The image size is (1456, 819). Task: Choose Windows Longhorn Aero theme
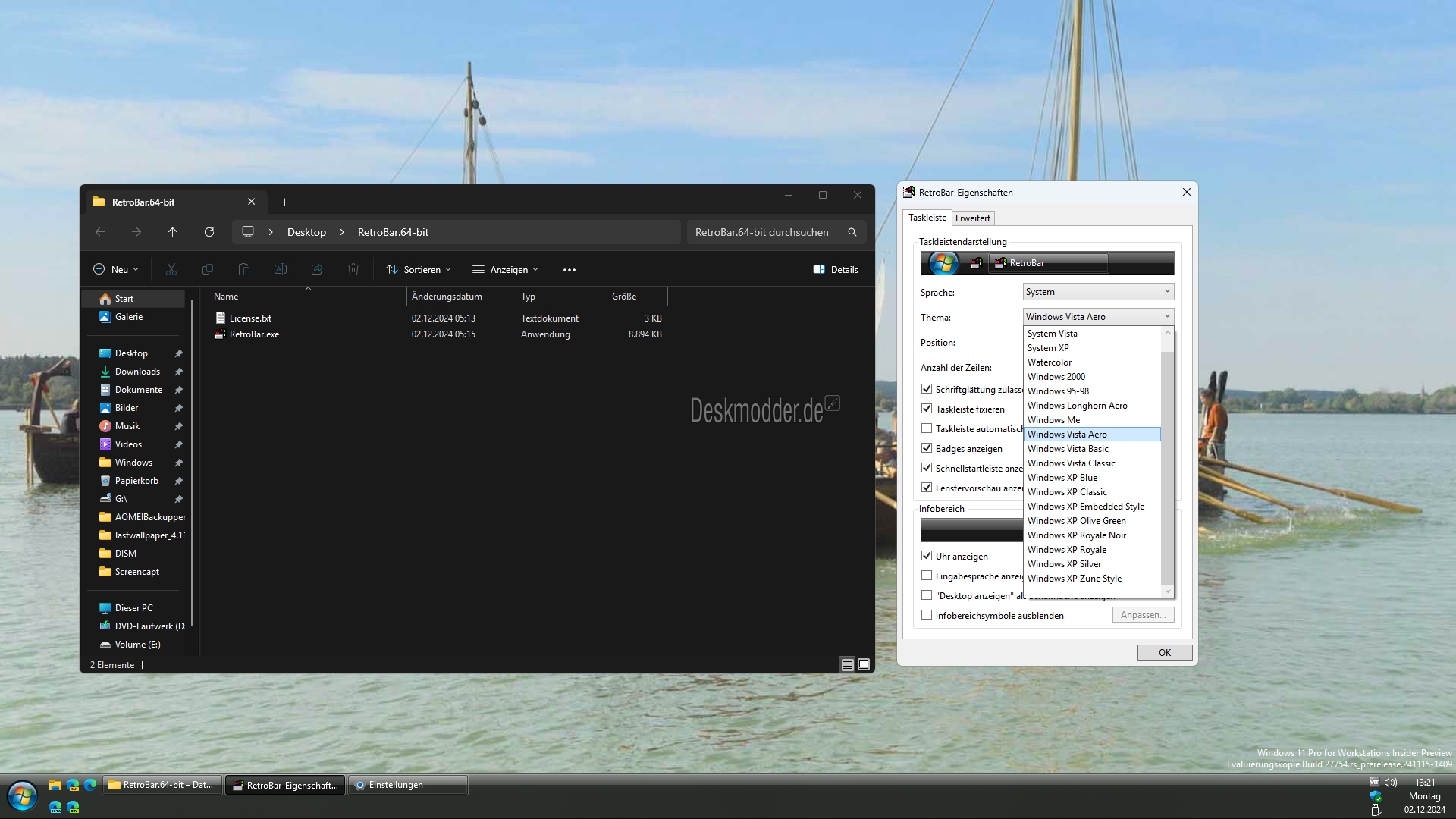tap(1092, 406)
